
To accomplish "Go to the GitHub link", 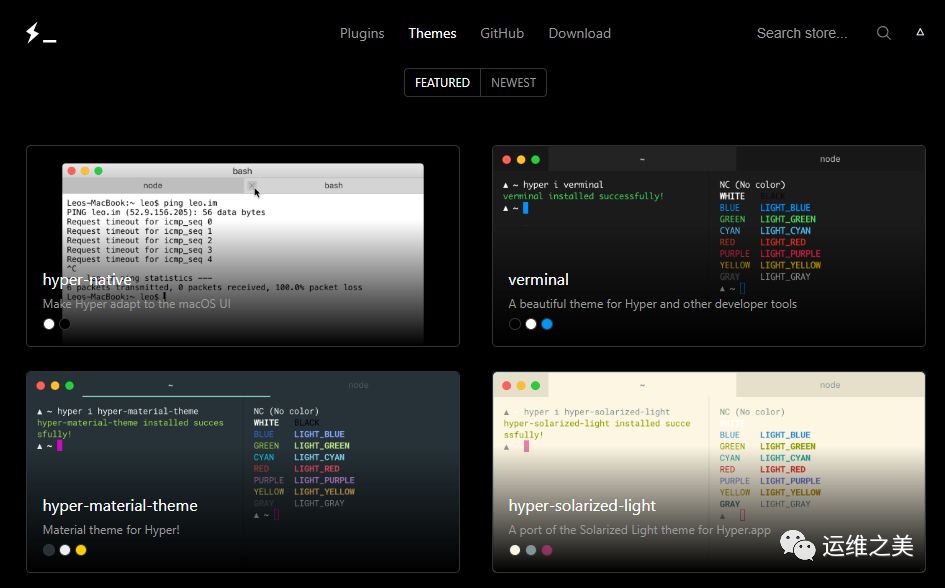I will click(502, 33).
